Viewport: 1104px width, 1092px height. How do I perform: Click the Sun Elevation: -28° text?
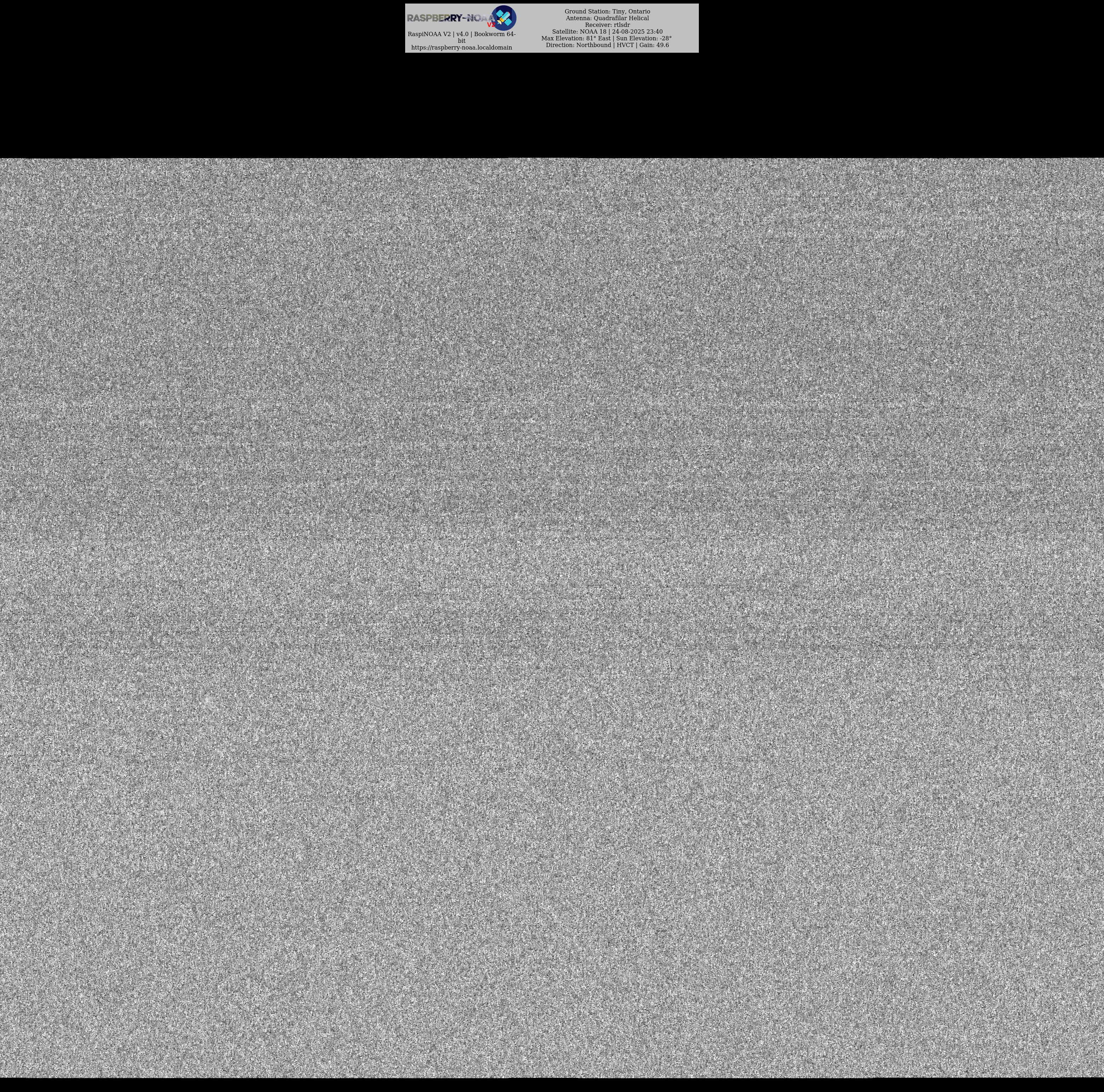coord(643,38)
